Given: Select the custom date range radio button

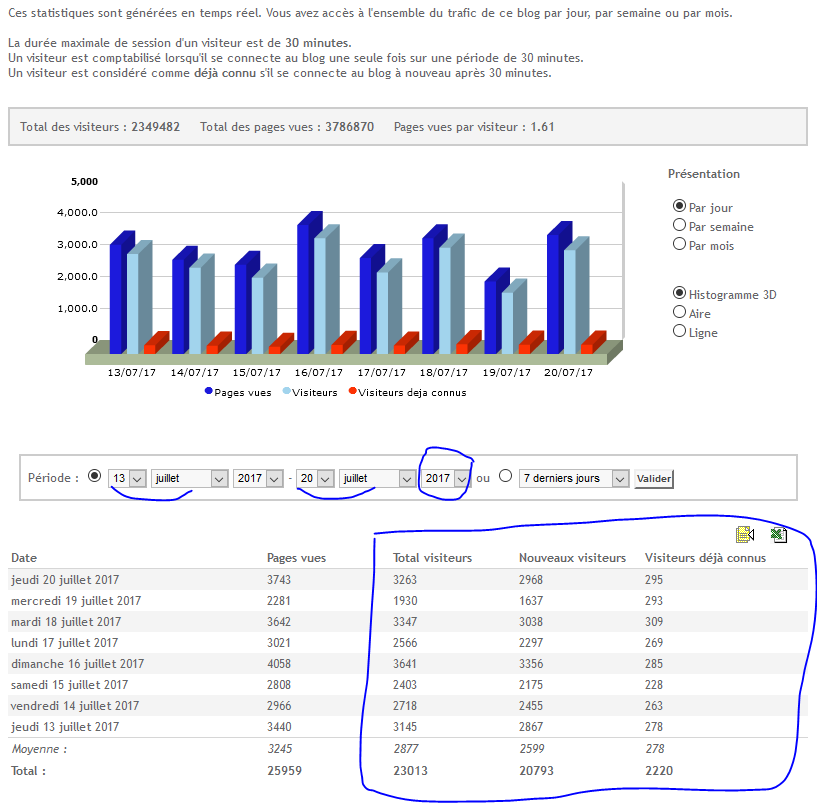Looking at the screenshot, I should [x=94, y=476].
